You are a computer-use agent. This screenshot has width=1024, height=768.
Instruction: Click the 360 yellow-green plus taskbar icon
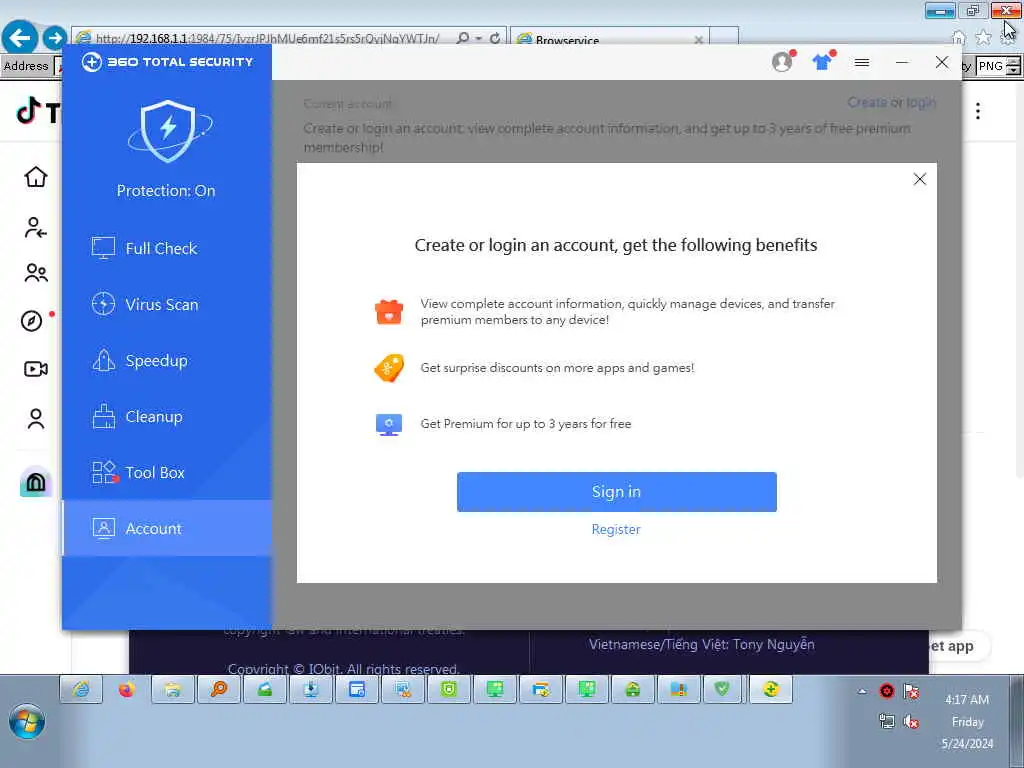[x=771, y=689]
